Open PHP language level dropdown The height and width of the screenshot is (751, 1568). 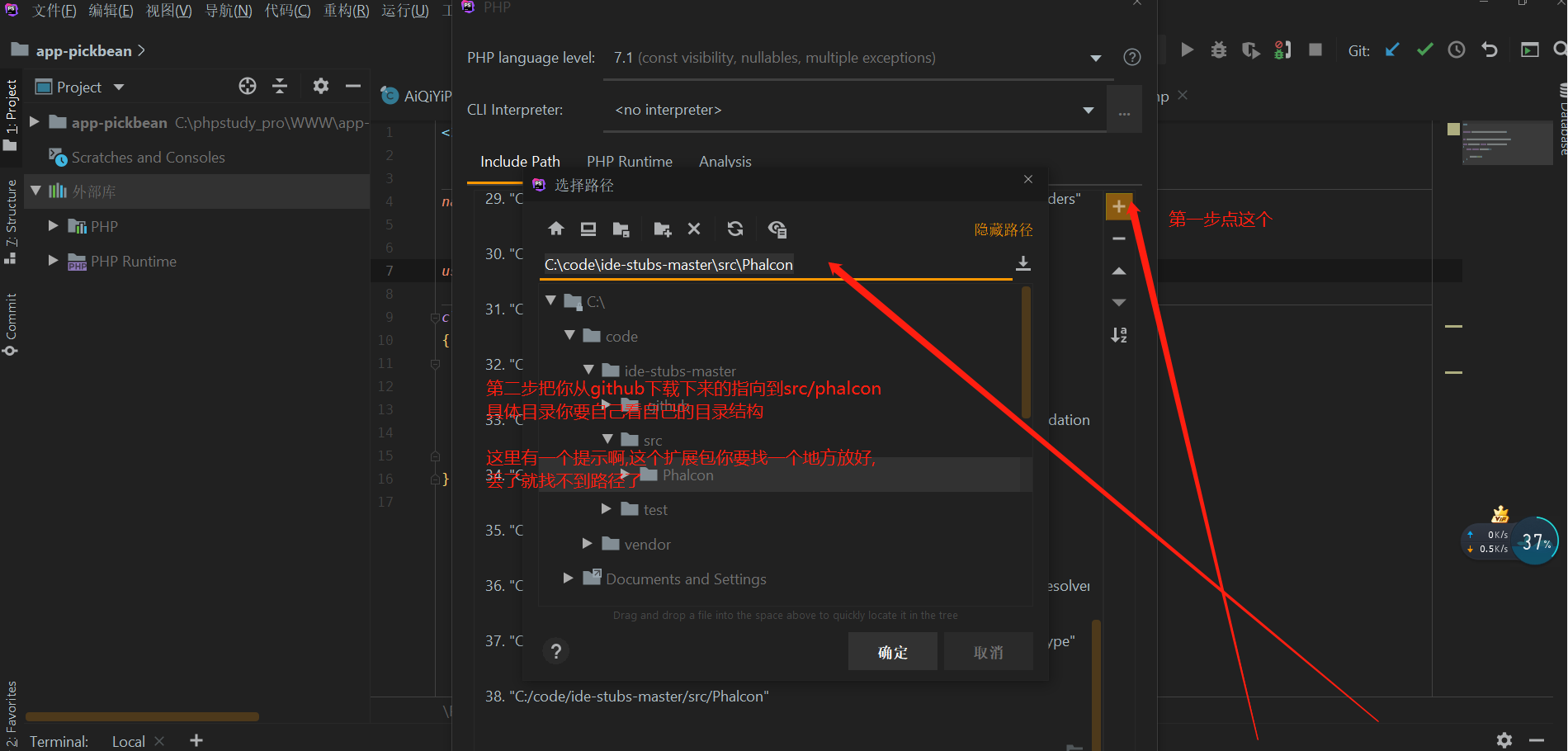1096,58
